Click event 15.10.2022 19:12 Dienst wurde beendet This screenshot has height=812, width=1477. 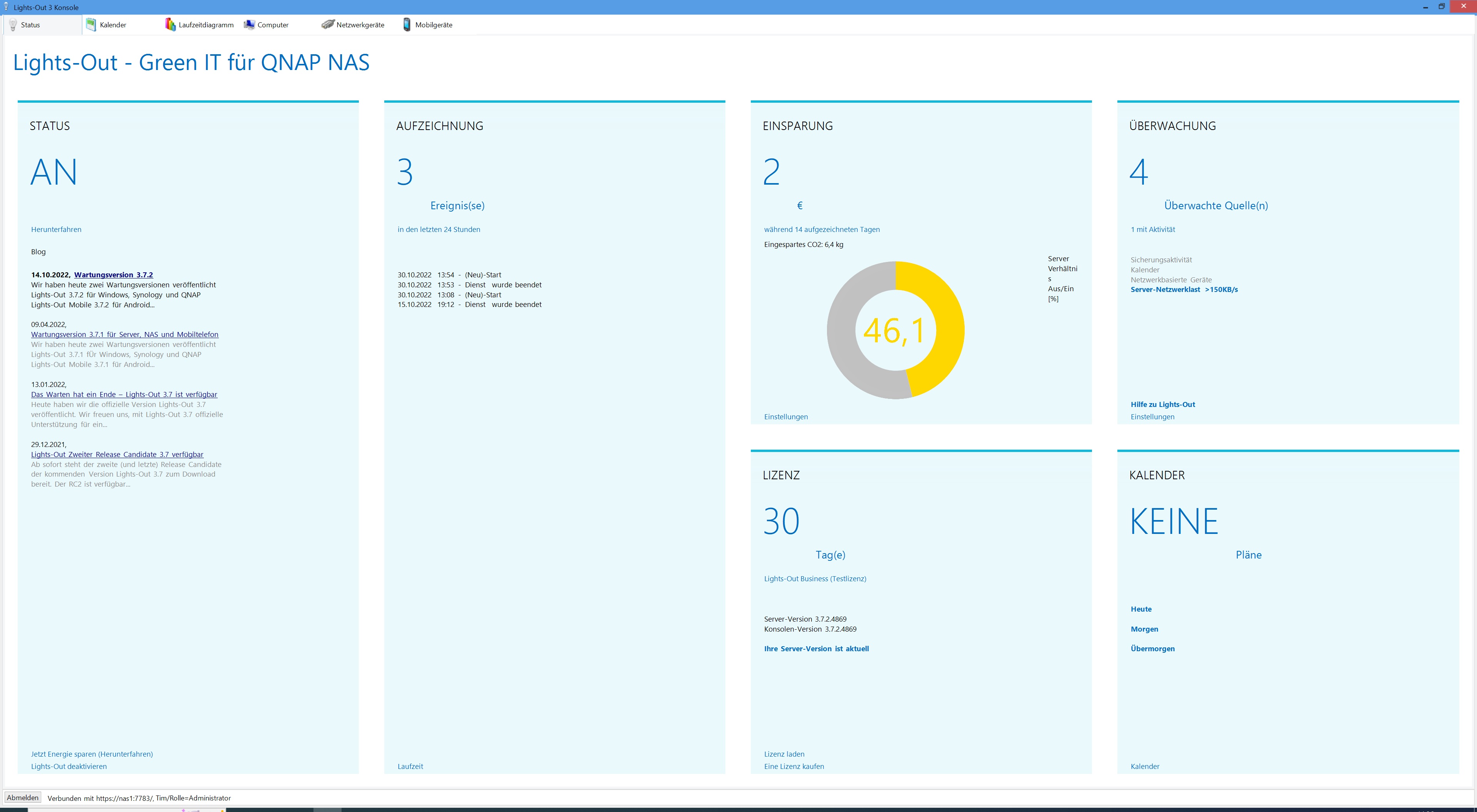coord(470,305)
